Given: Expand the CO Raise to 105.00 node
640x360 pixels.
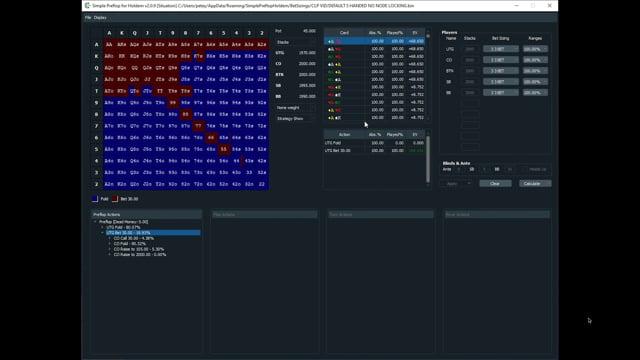Looking at the screenshot, I should tap(110, 249).
